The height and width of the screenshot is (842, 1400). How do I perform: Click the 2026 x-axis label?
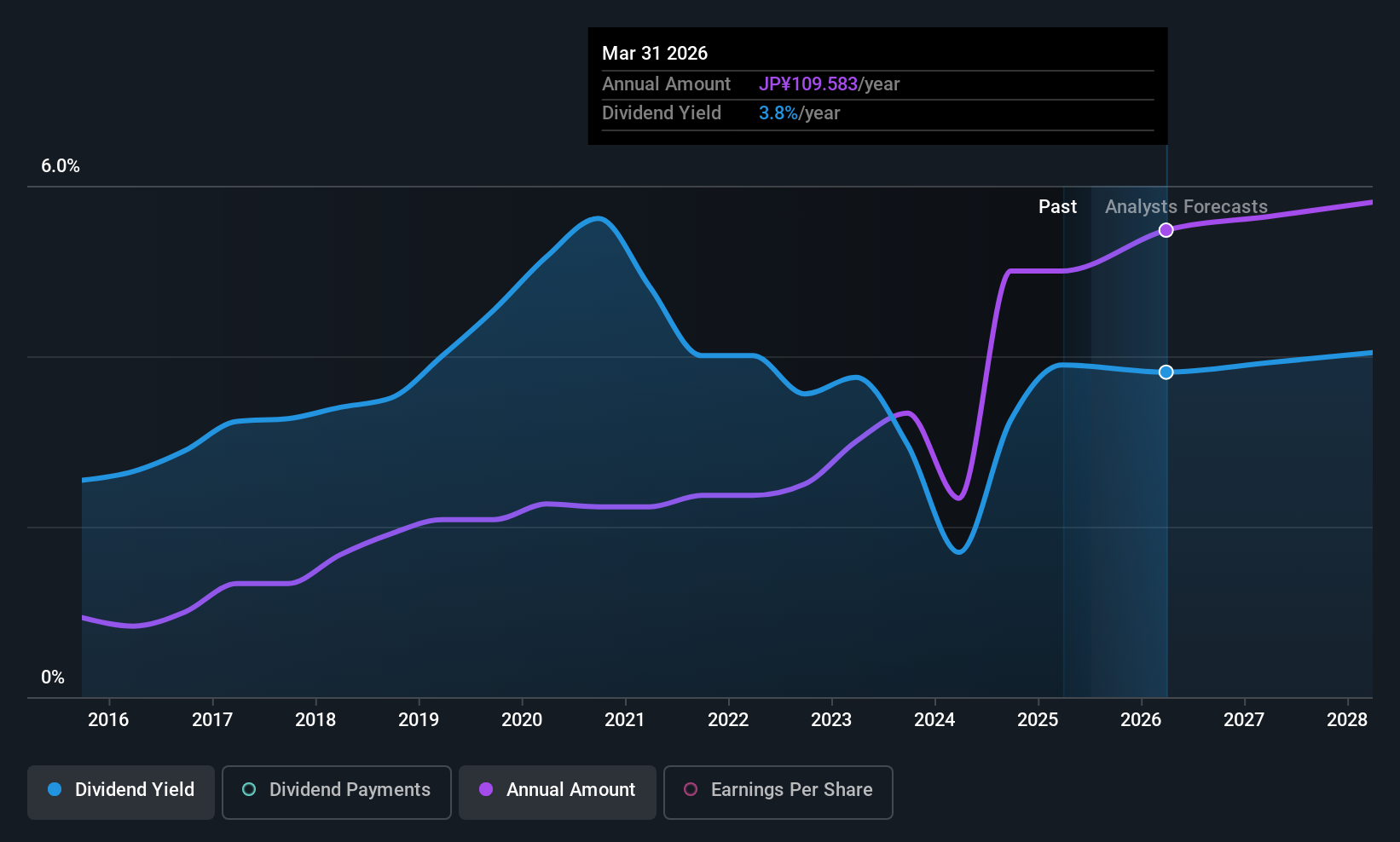(x=1141, y=720)
